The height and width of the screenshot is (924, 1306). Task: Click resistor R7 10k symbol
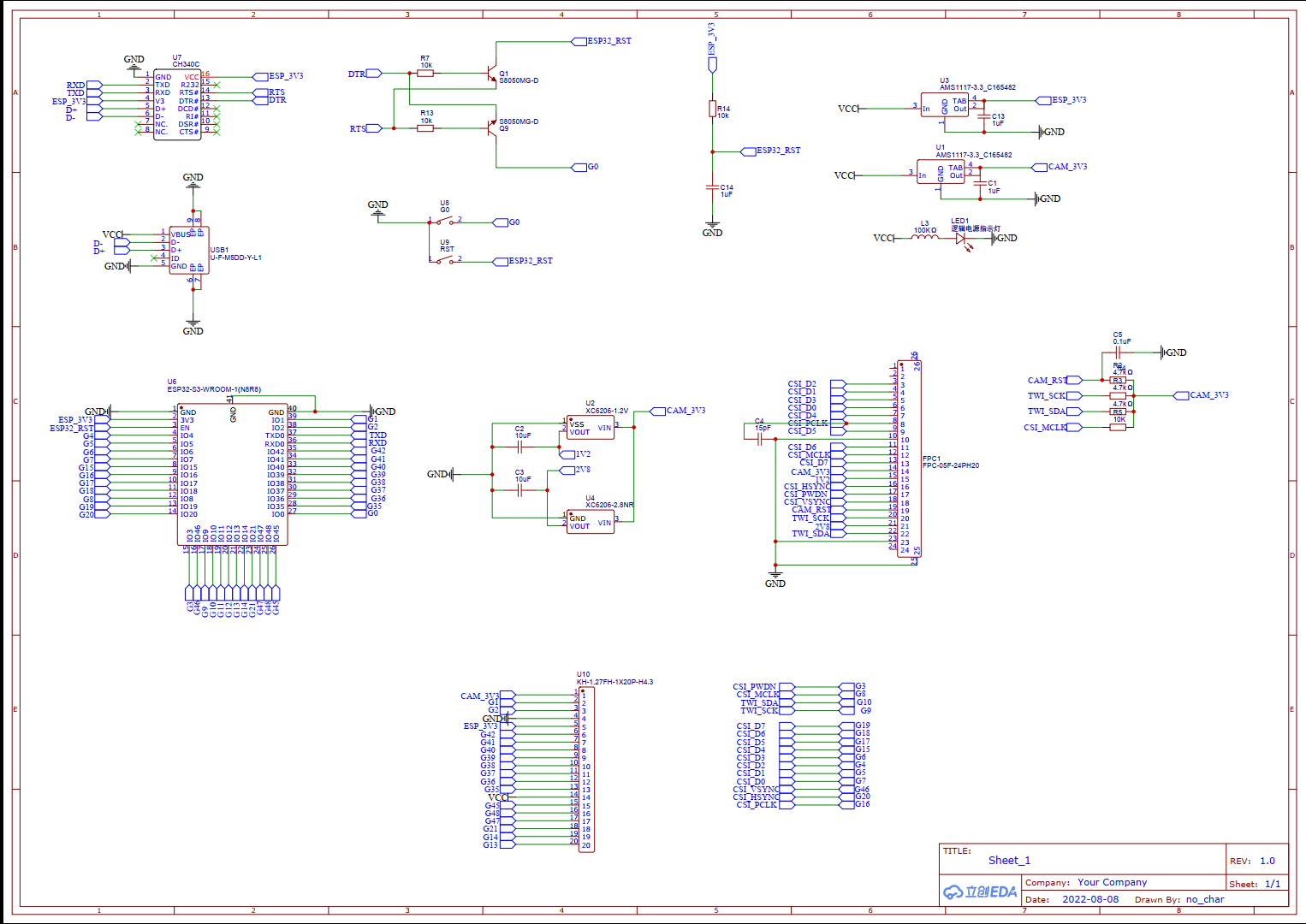point(425,74)
